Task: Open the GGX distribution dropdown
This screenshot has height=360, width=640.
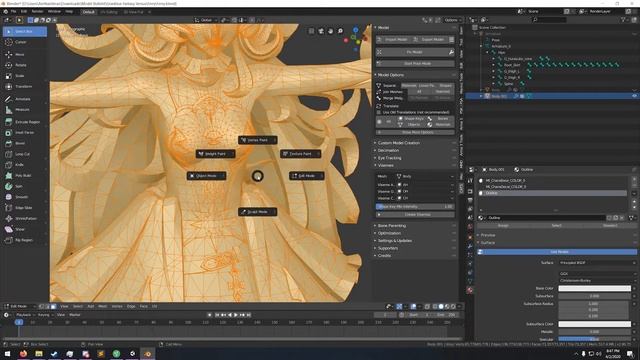Action: (598, 274)
